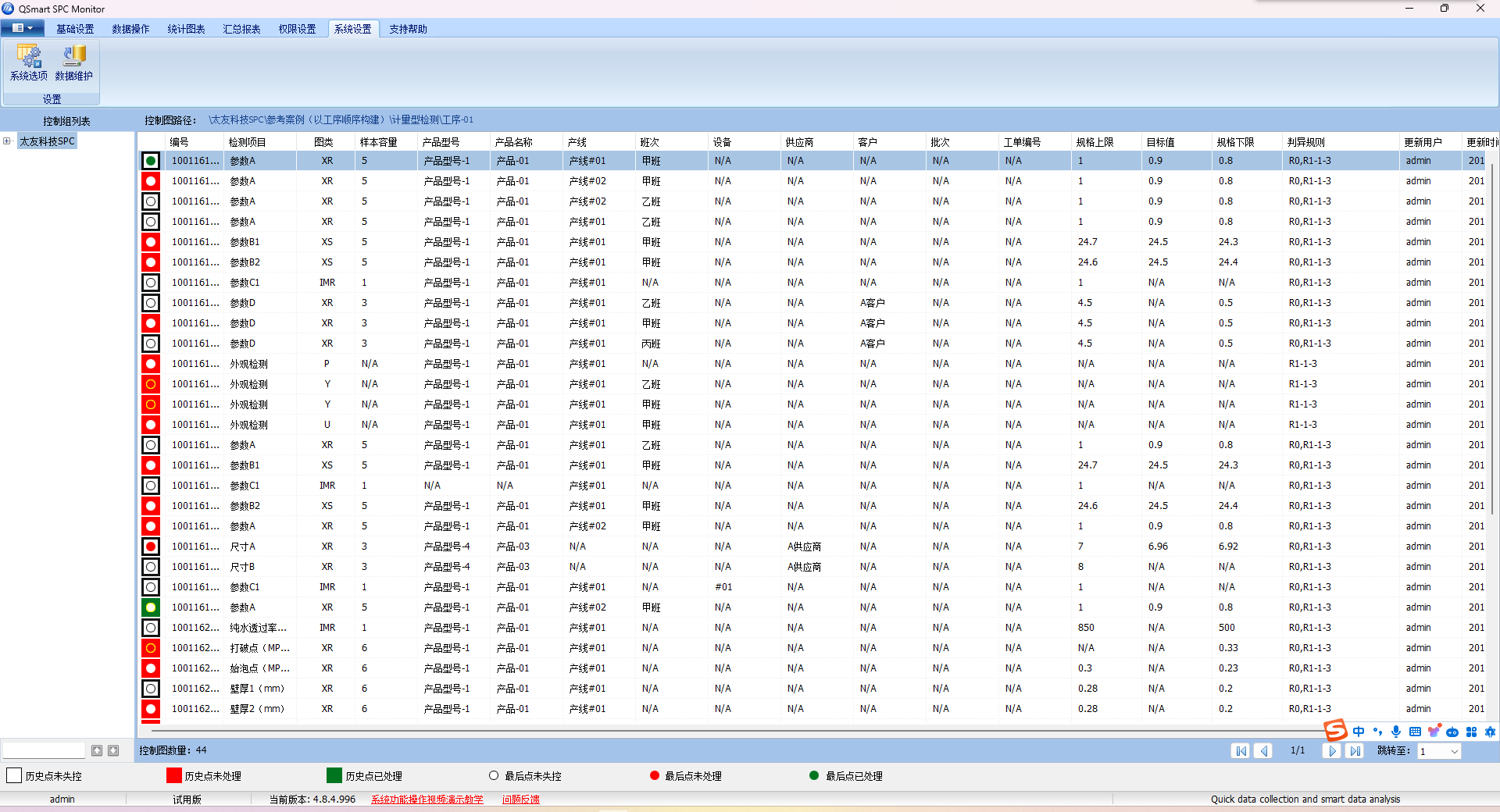Click the green 历史点已处理 legend swatch
The height and width of the screenshot is (812, 1500).
click(x=334, y=775)
